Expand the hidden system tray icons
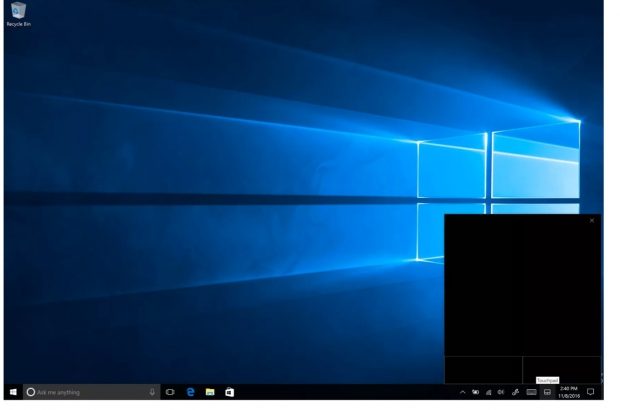This screenshot has height=410, width=620. tap(462, 392)
